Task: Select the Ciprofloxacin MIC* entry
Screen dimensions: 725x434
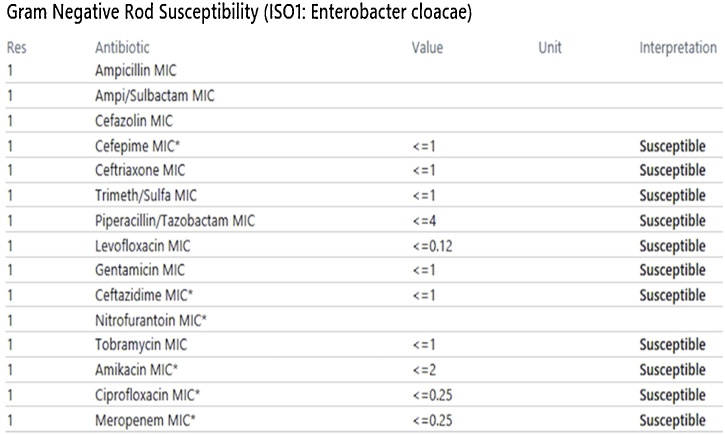Action: (x=147, y=395)
